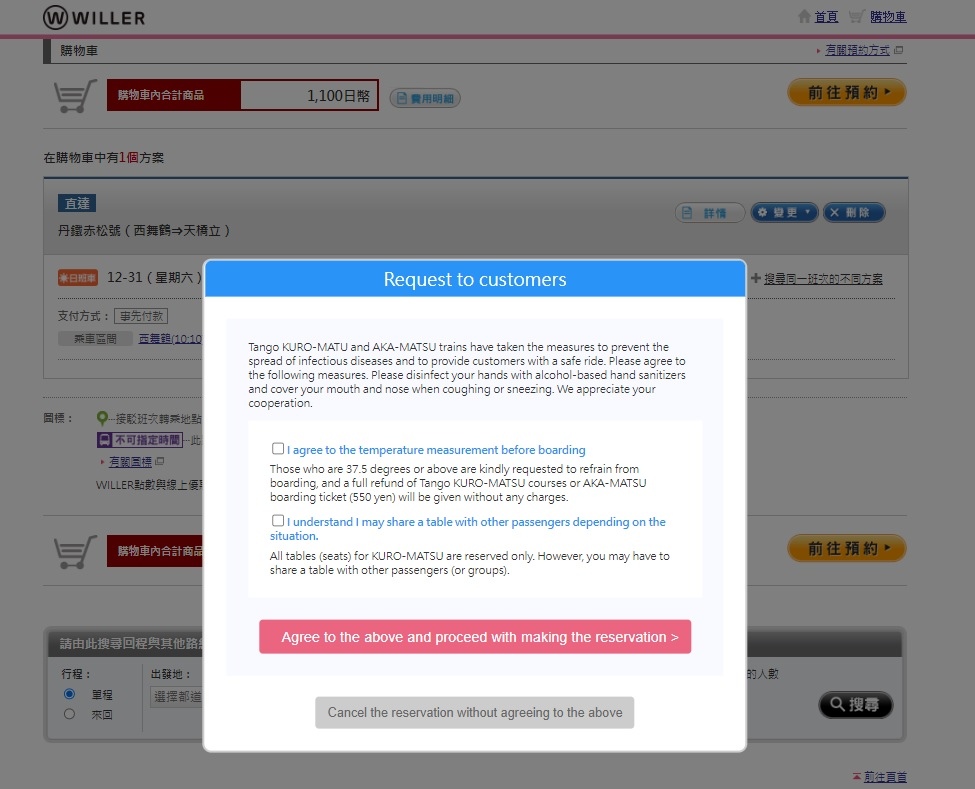Click the 搜尋 search button with magnifier
975x789 pixels.
pyautogui.click(x=855, y=705)
